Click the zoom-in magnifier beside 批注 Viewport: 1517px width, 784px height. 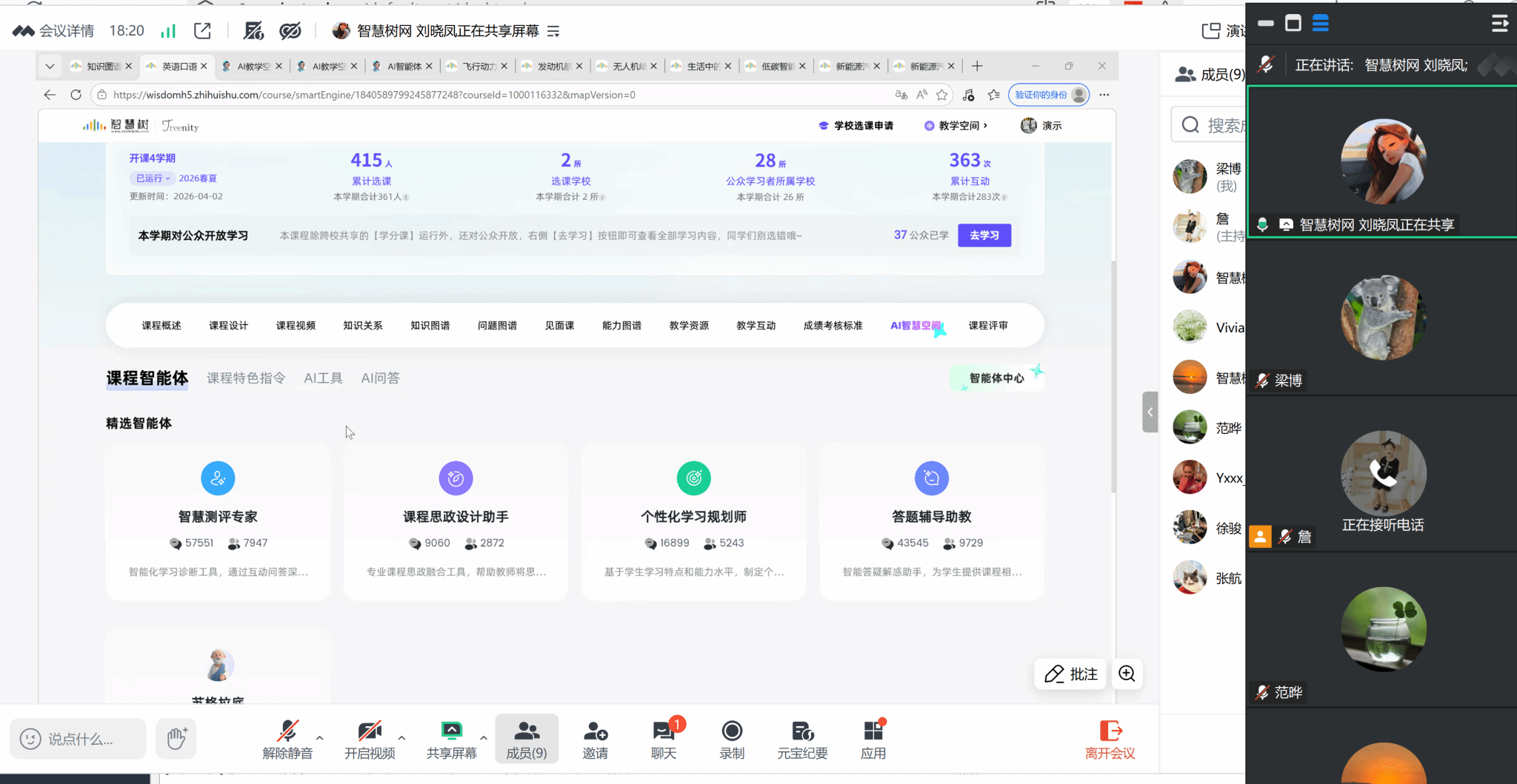click(1127, 674)
